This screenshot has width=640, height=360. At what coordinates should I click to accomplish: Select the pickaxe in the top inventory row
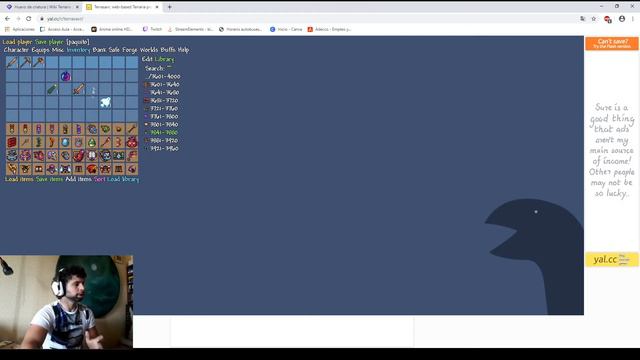25,62
